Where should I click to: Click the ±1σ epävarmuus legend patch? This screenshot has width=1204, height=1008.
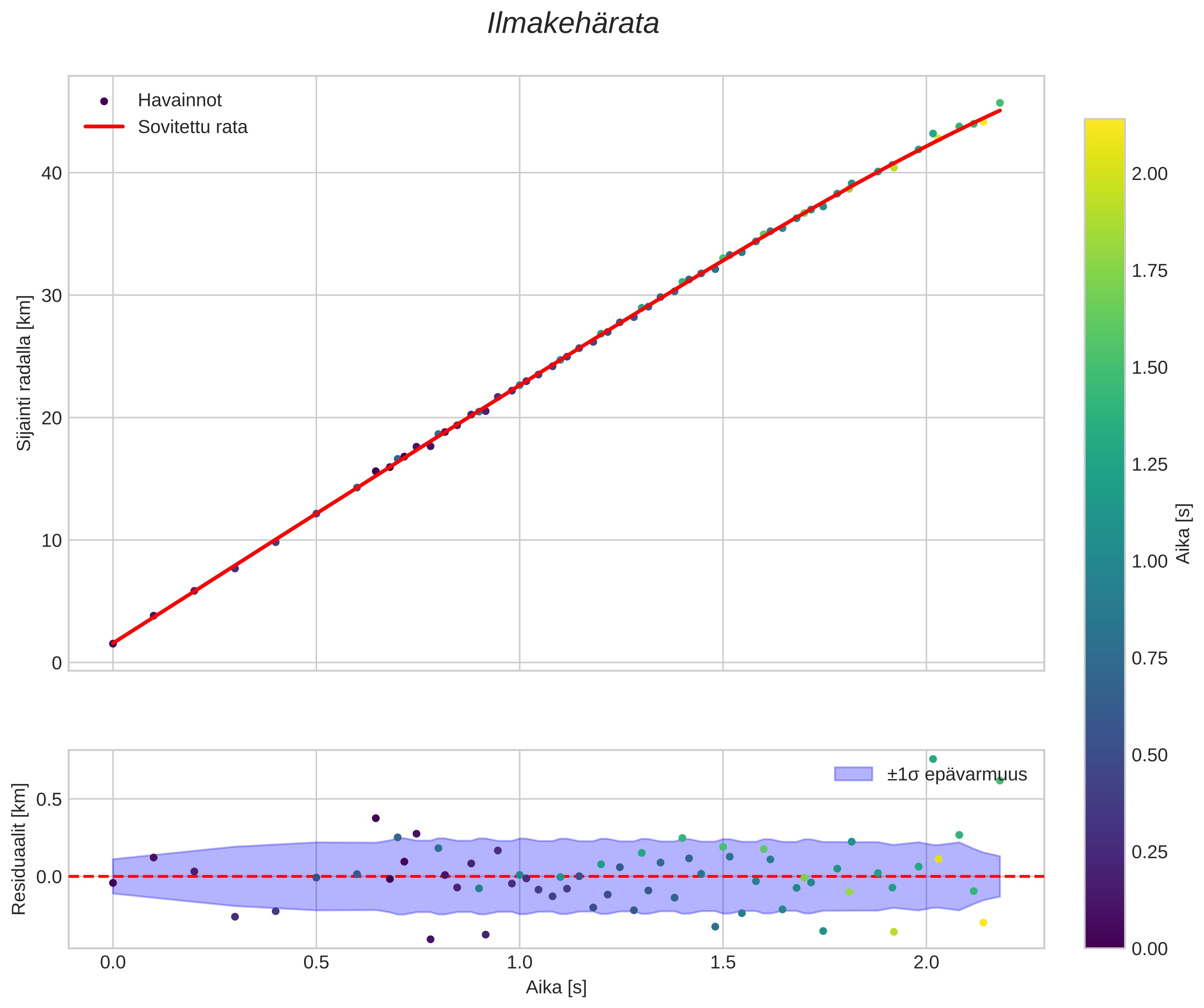point(853,774)
